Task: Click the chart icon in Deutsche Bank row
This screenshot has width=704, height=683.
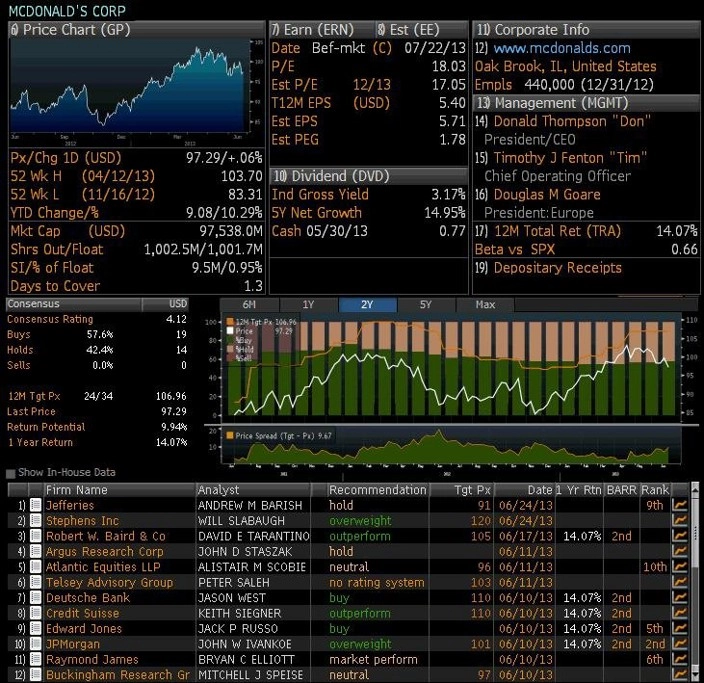Action: point(680,597)
